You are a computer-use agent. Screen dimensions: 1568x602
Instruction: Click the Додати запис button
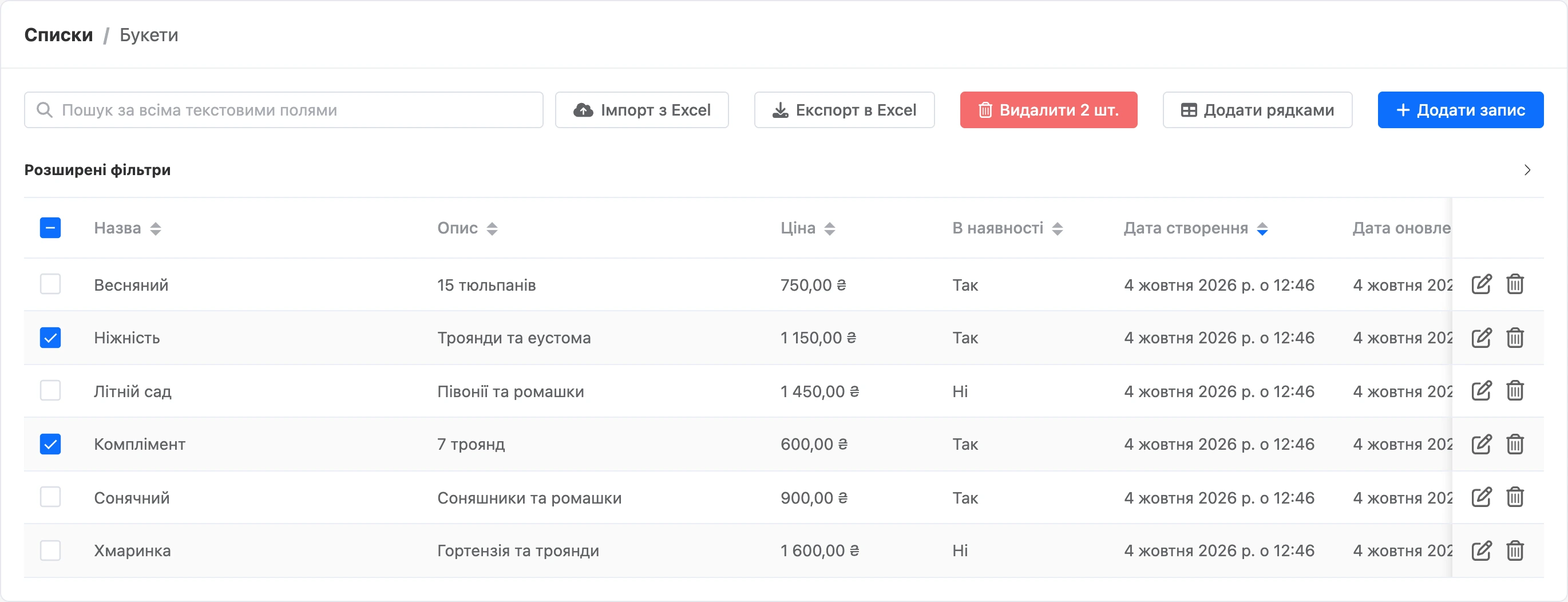(x=1460, y=110)
